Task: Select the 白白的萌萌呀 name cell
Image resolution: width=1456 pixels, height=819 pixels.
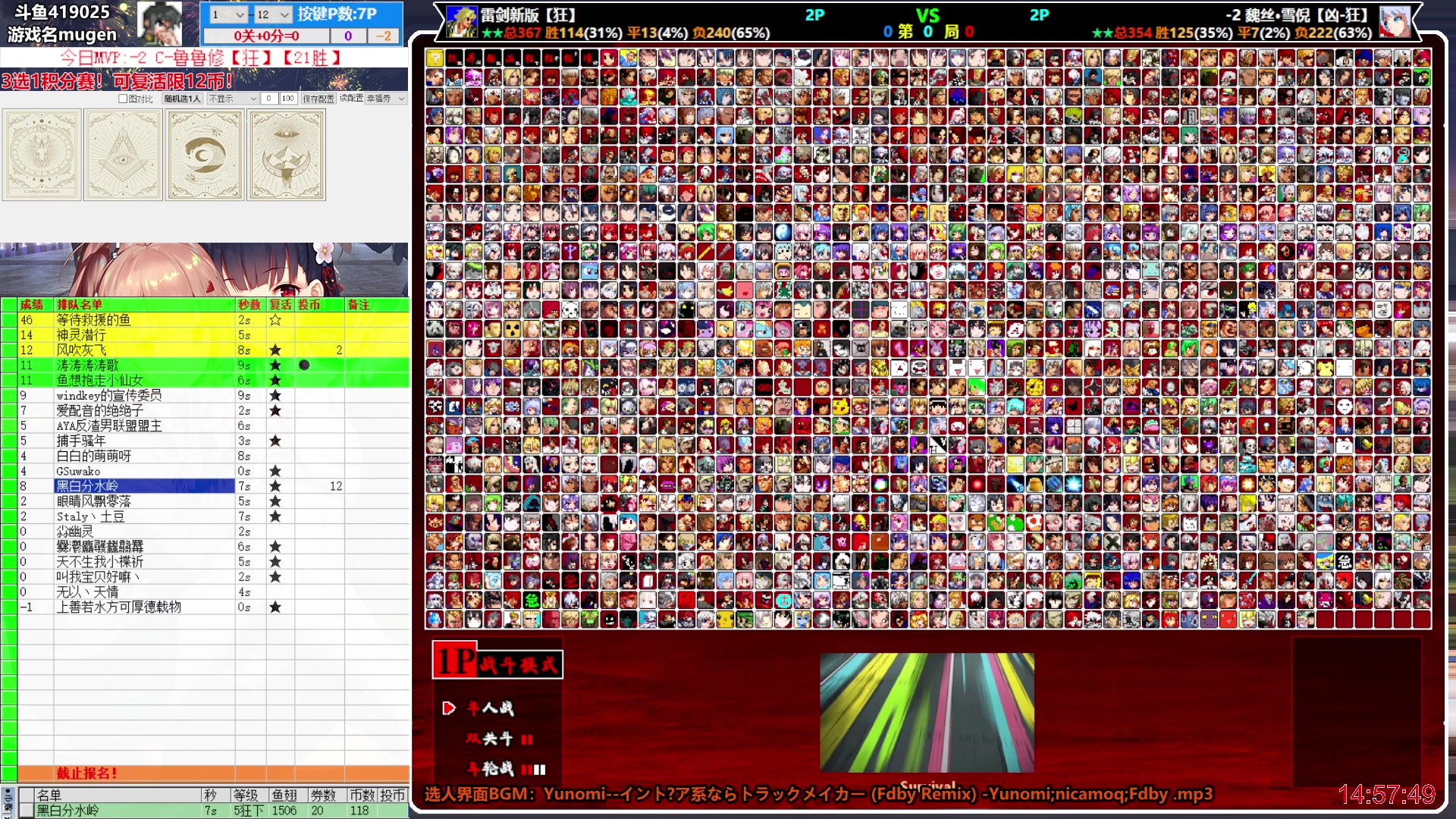Action: 145,457
